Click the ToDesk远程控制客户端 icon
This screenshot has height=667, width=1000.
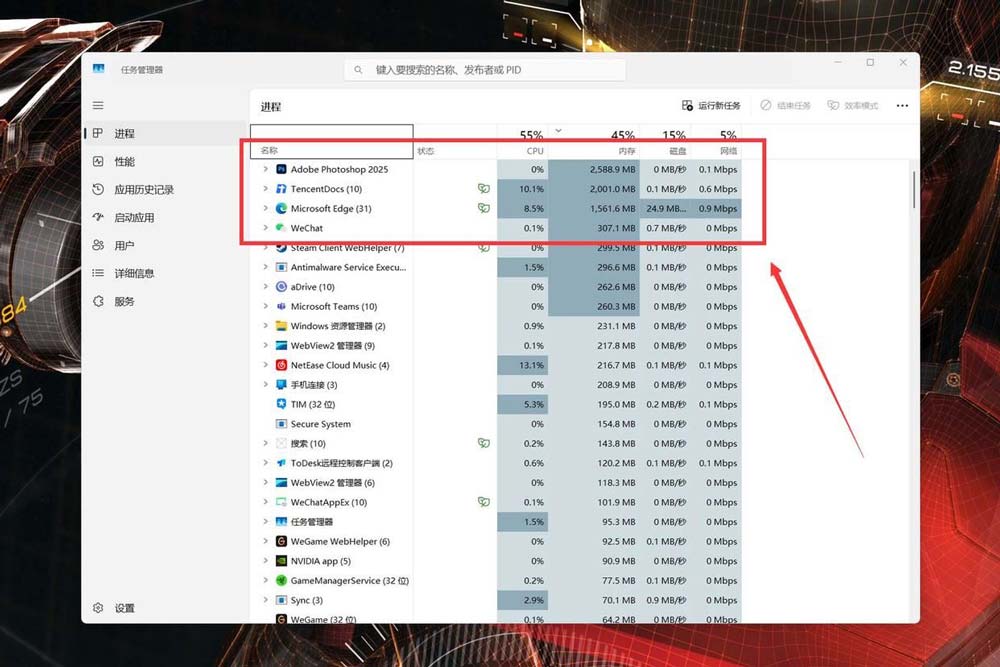(281, 463)
